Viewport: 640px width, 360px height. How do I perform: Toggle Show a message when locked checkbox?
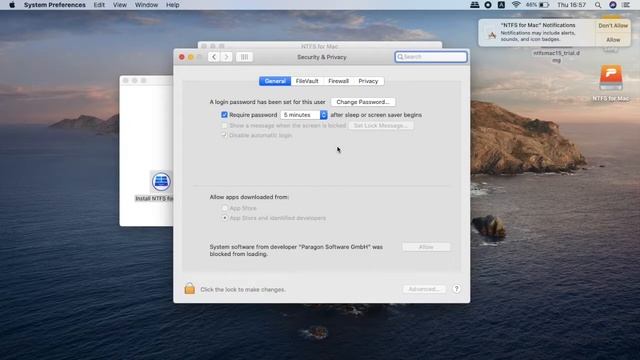click(x=224, y=125)
